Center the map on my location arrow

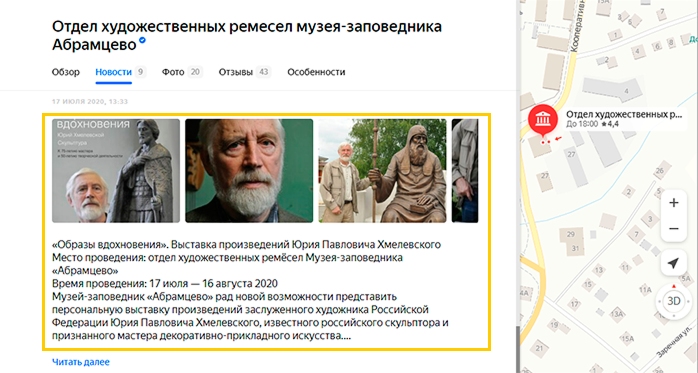click(x=674, y=263)
